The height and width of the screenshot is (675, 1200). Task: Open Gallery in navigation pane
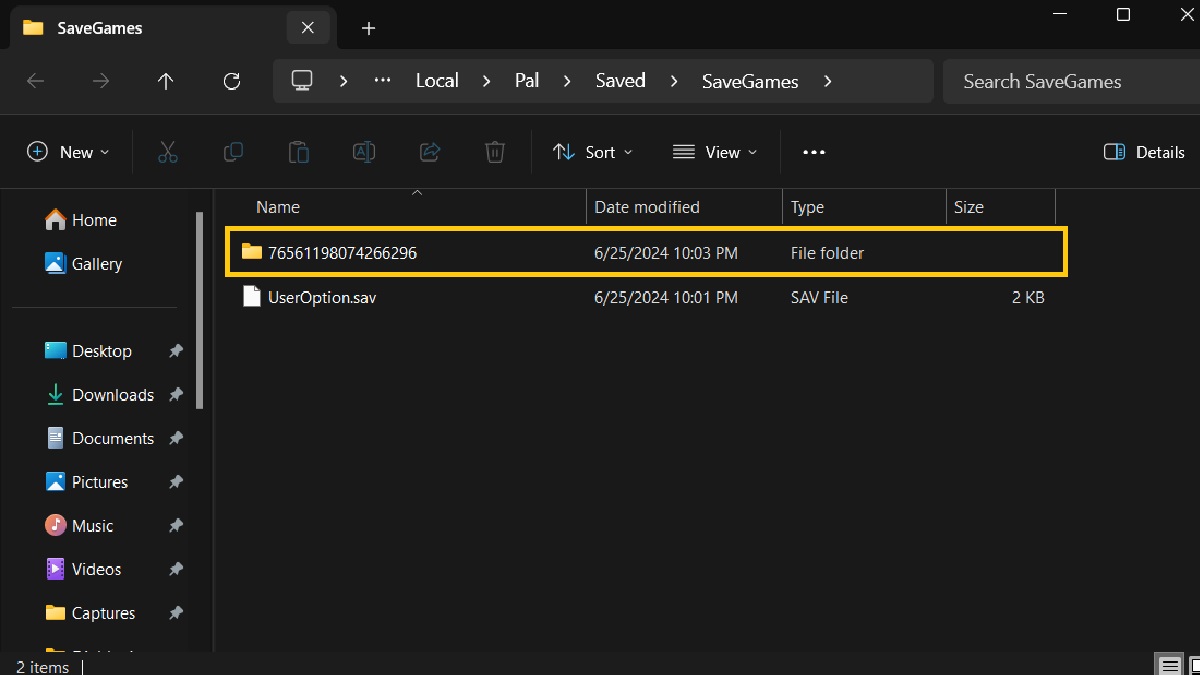tap(84, 264)
